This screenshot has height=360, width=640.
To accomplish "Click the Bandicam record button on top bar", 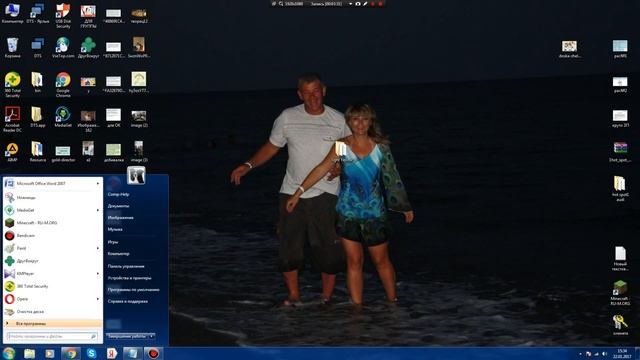I will [x=380, y=4].
